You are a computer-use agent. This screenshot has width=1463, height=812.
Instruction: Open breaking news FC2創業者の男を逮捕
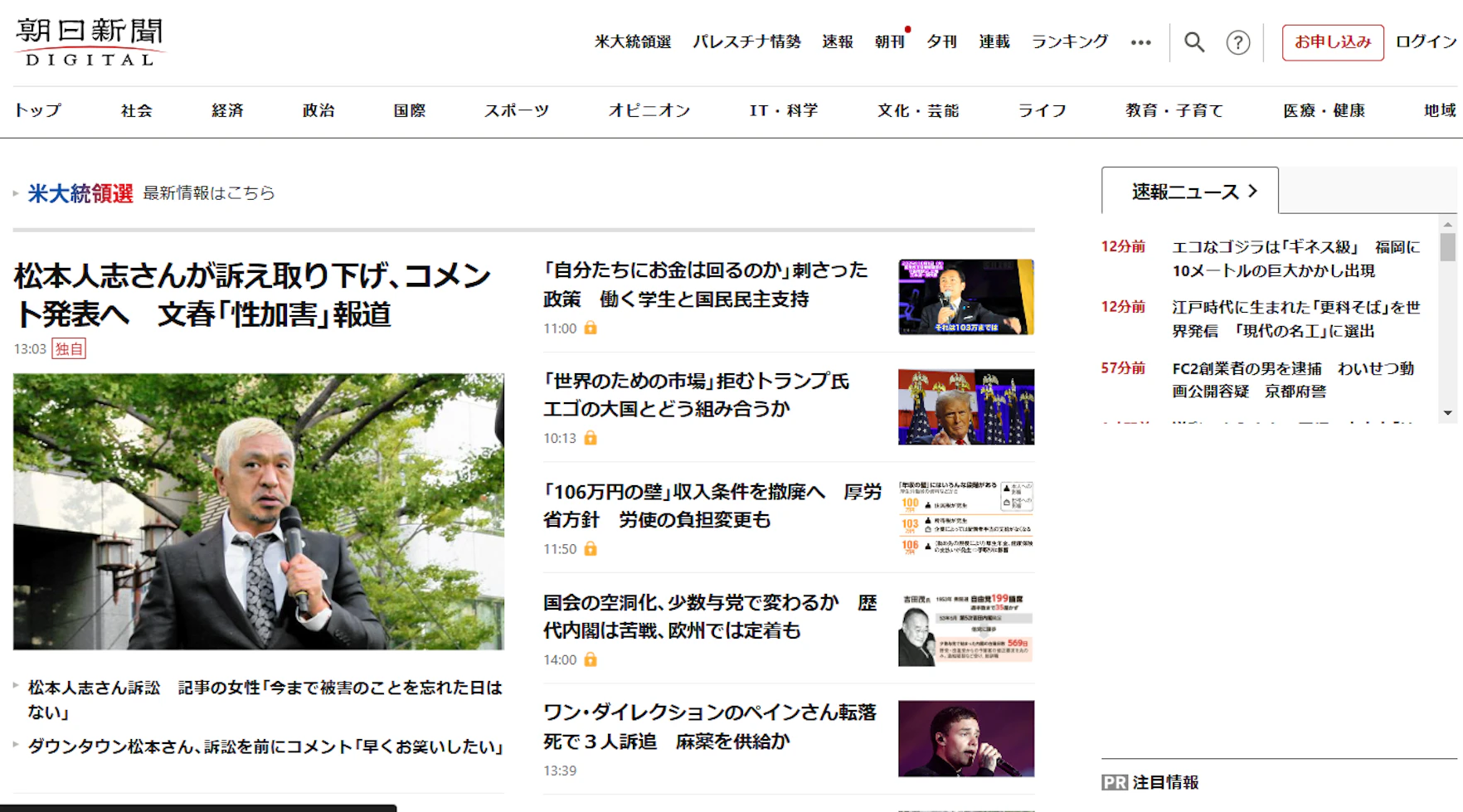coord(1294,380)
